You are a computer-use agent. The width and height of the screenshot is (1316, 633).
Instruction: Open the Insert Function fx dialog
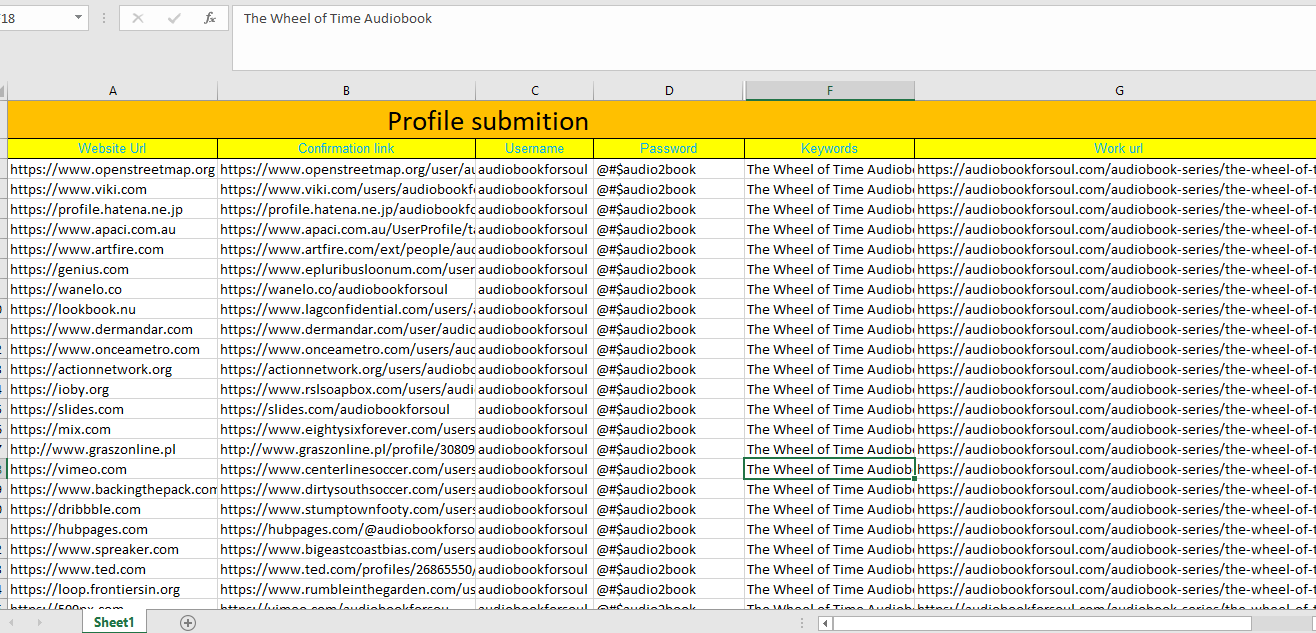209,18
